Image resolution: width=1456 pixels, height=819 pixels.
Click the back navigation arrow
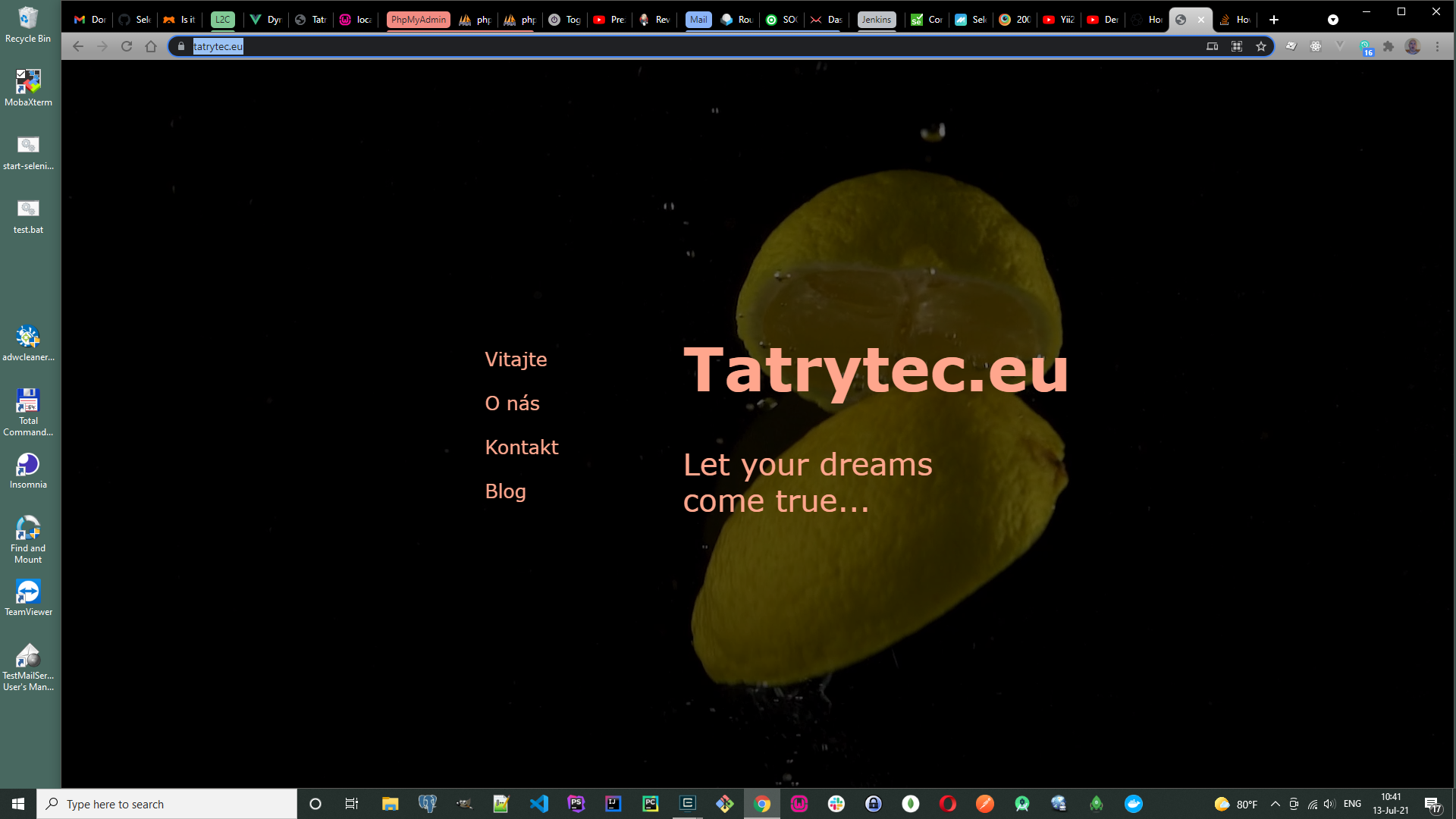(x=78, y=46)
